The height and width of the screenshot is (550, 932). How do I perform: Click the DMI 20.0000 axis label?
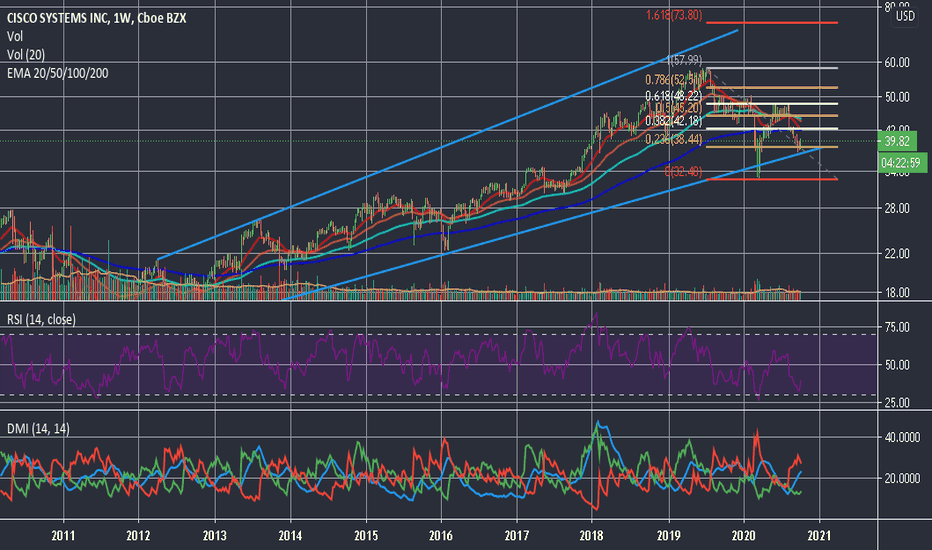[902, 478]
